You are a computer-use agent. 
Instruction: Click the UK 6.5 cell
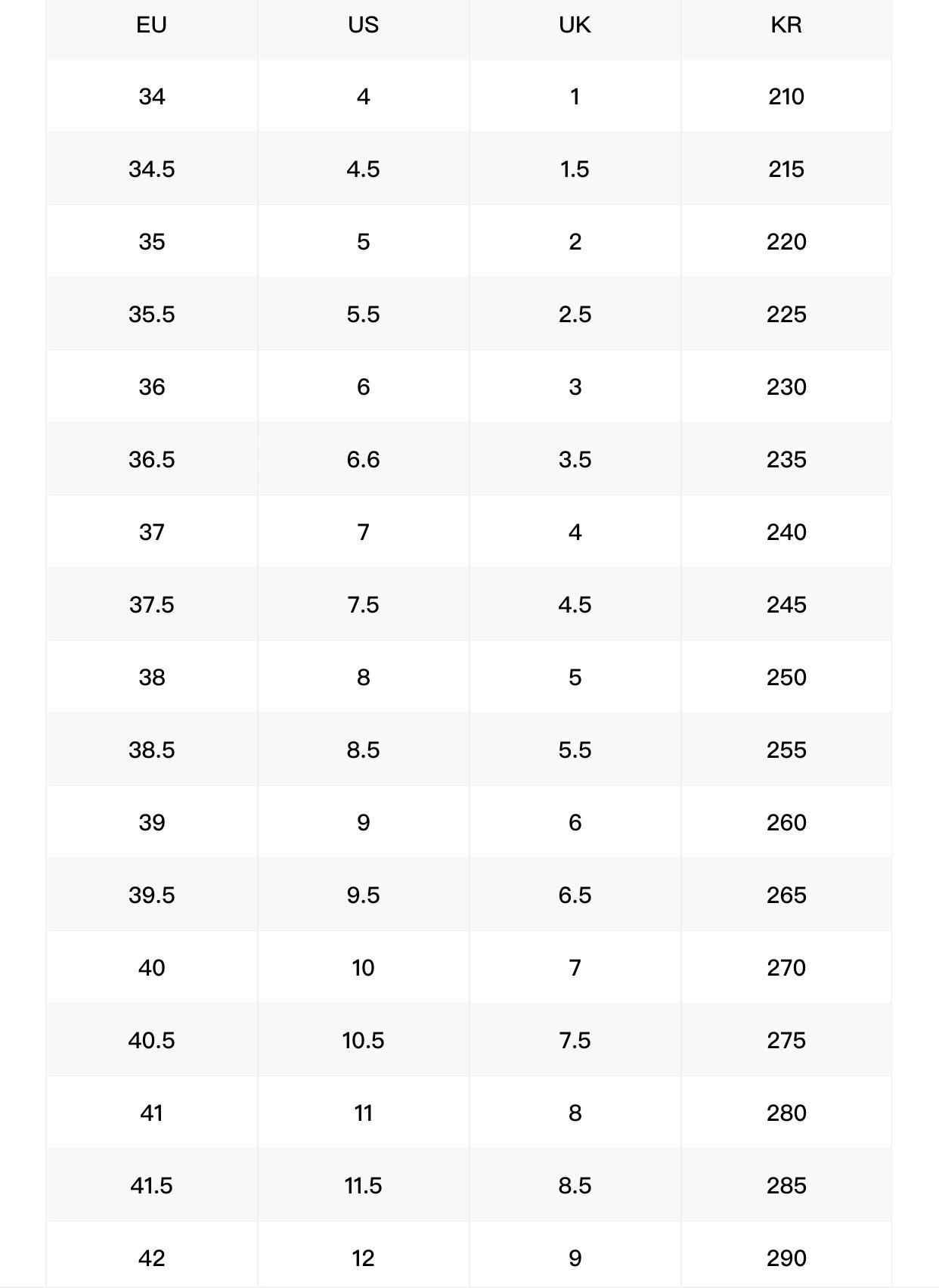575,895
